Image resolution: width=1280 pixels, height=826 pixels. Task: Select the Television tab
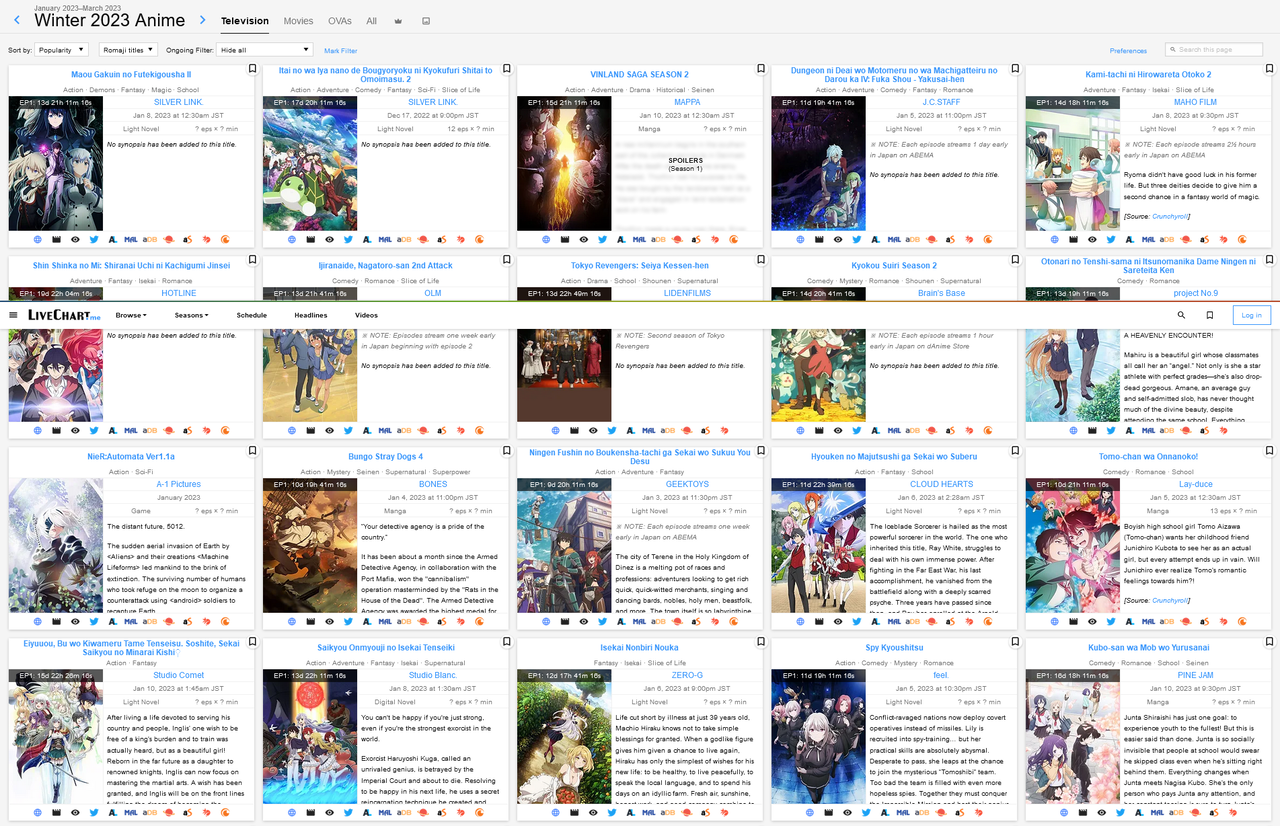click(x=245, y=21)
